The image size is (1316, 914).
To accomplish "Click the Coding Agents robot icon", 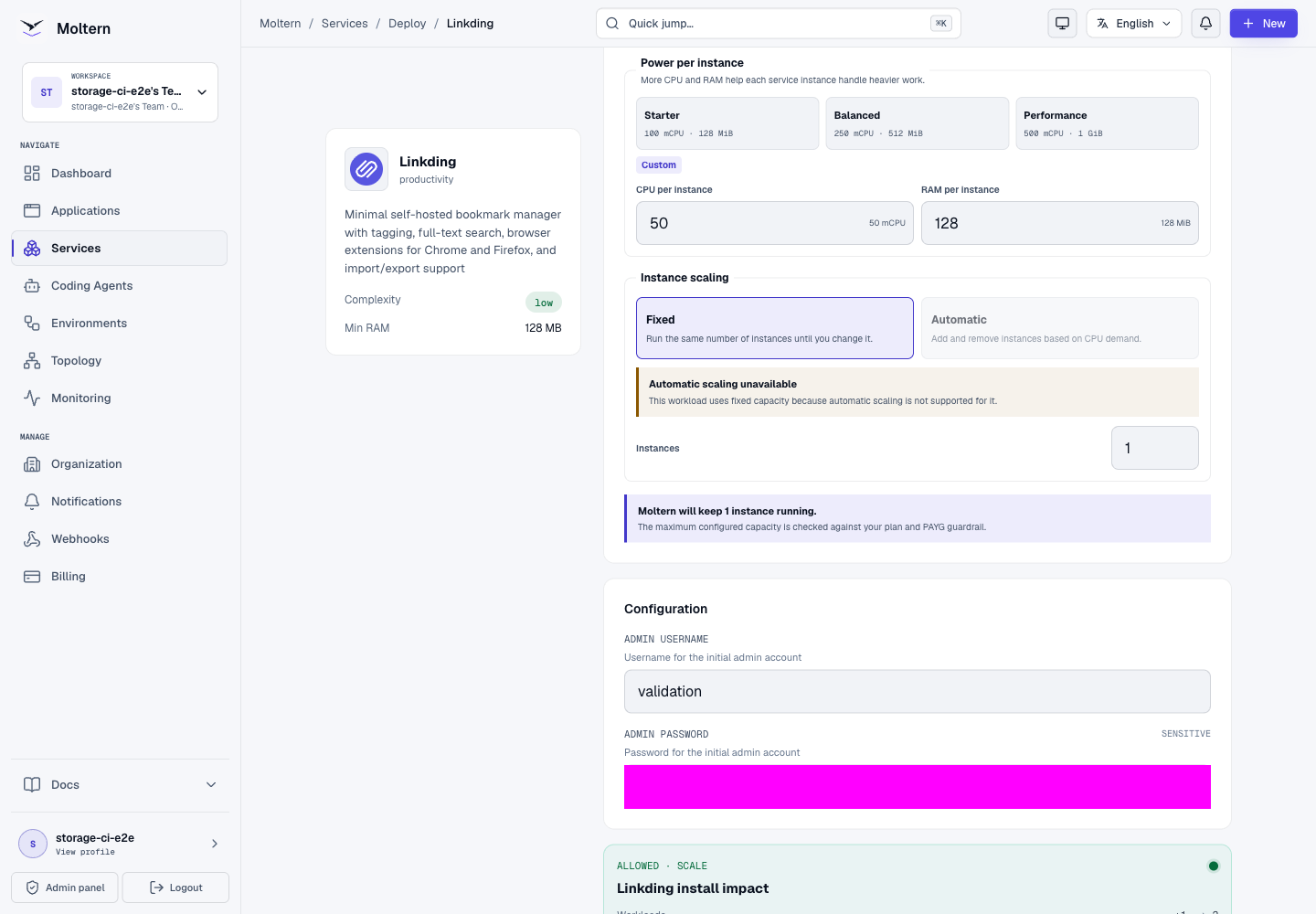I will tap(32, 286).
